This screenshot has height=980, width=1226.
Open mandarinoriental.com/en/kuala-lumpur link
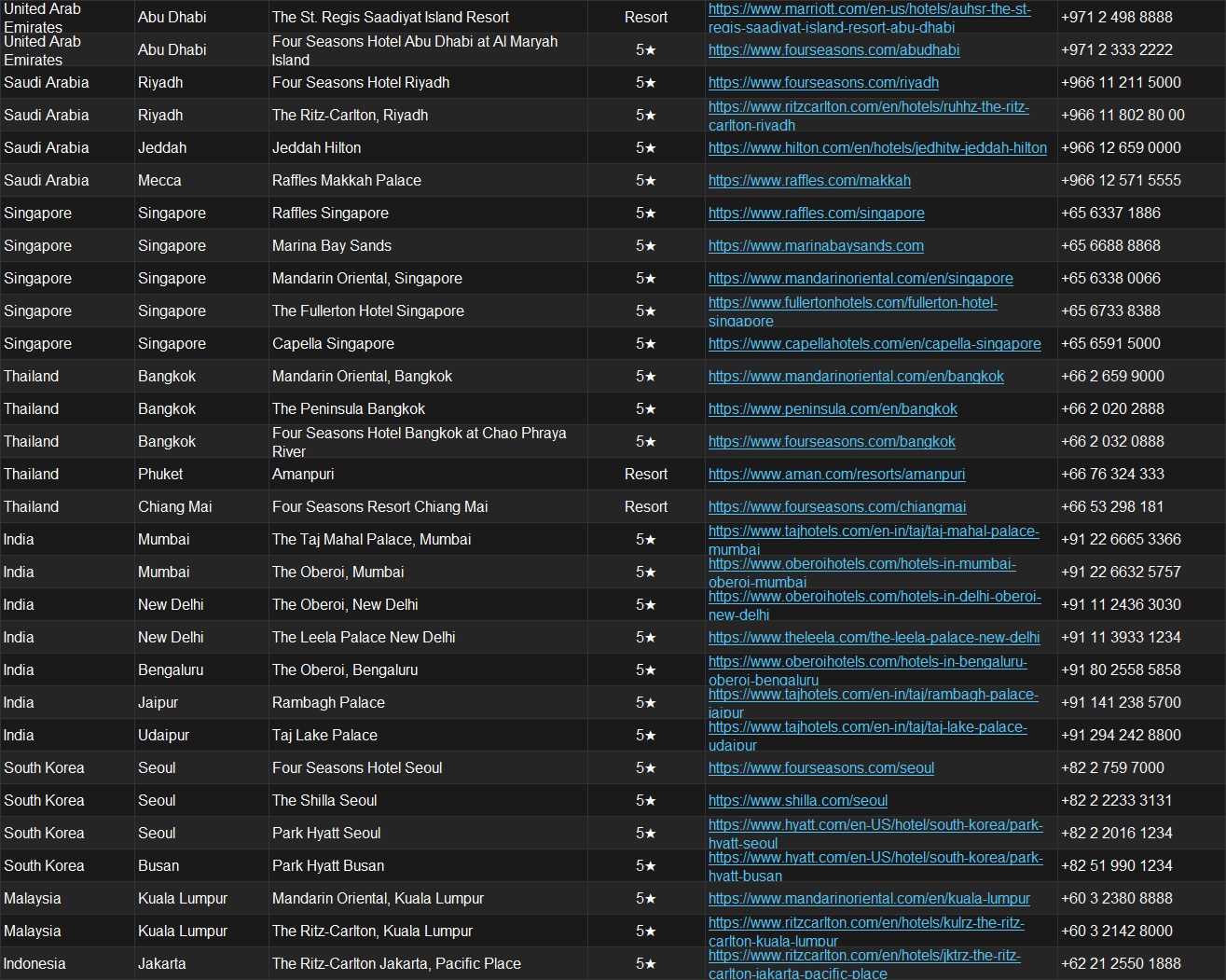point(869,899)
